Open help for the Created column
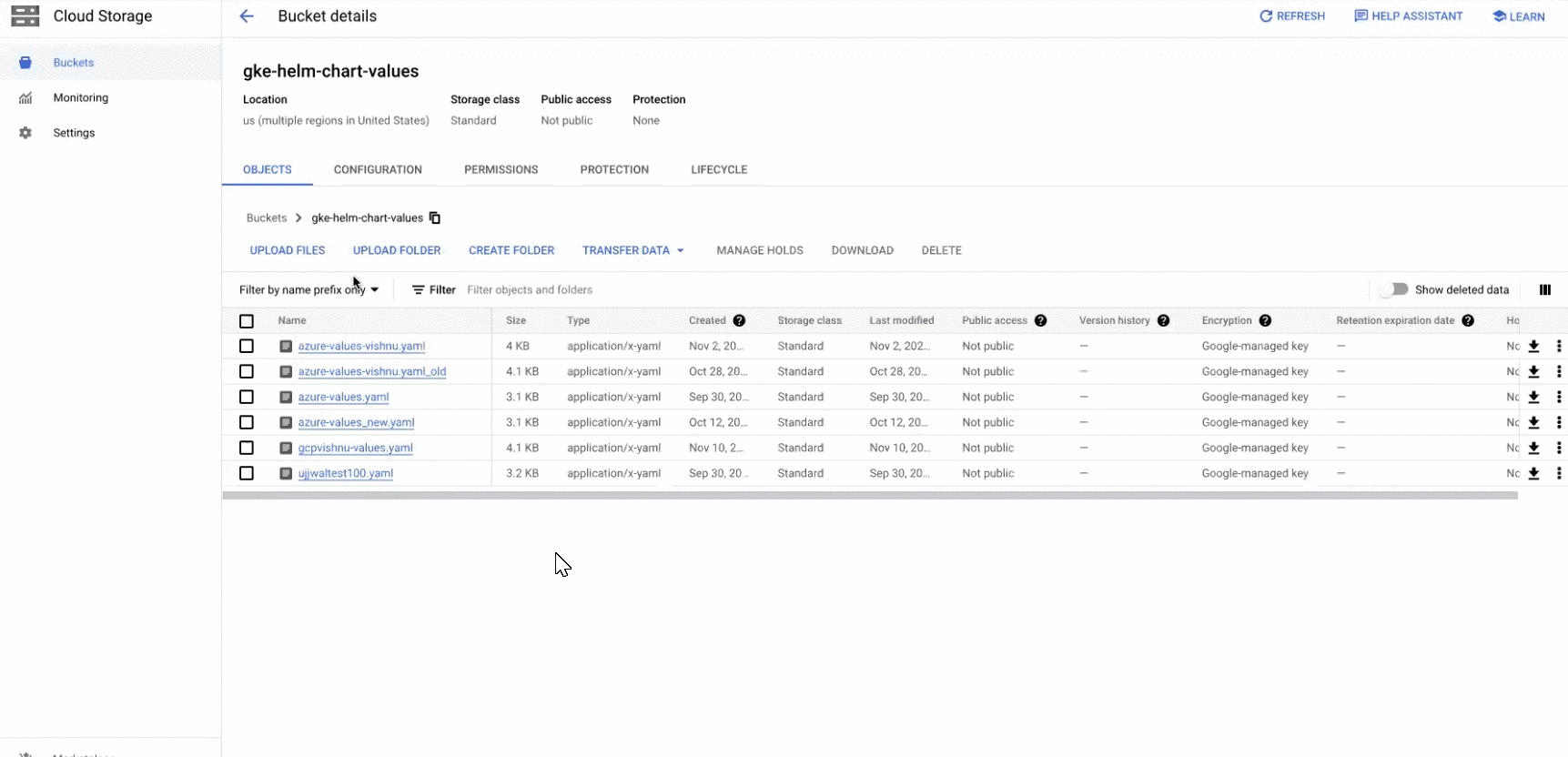Viewport: 1568px width, 757px height. [x=739, y=320]
